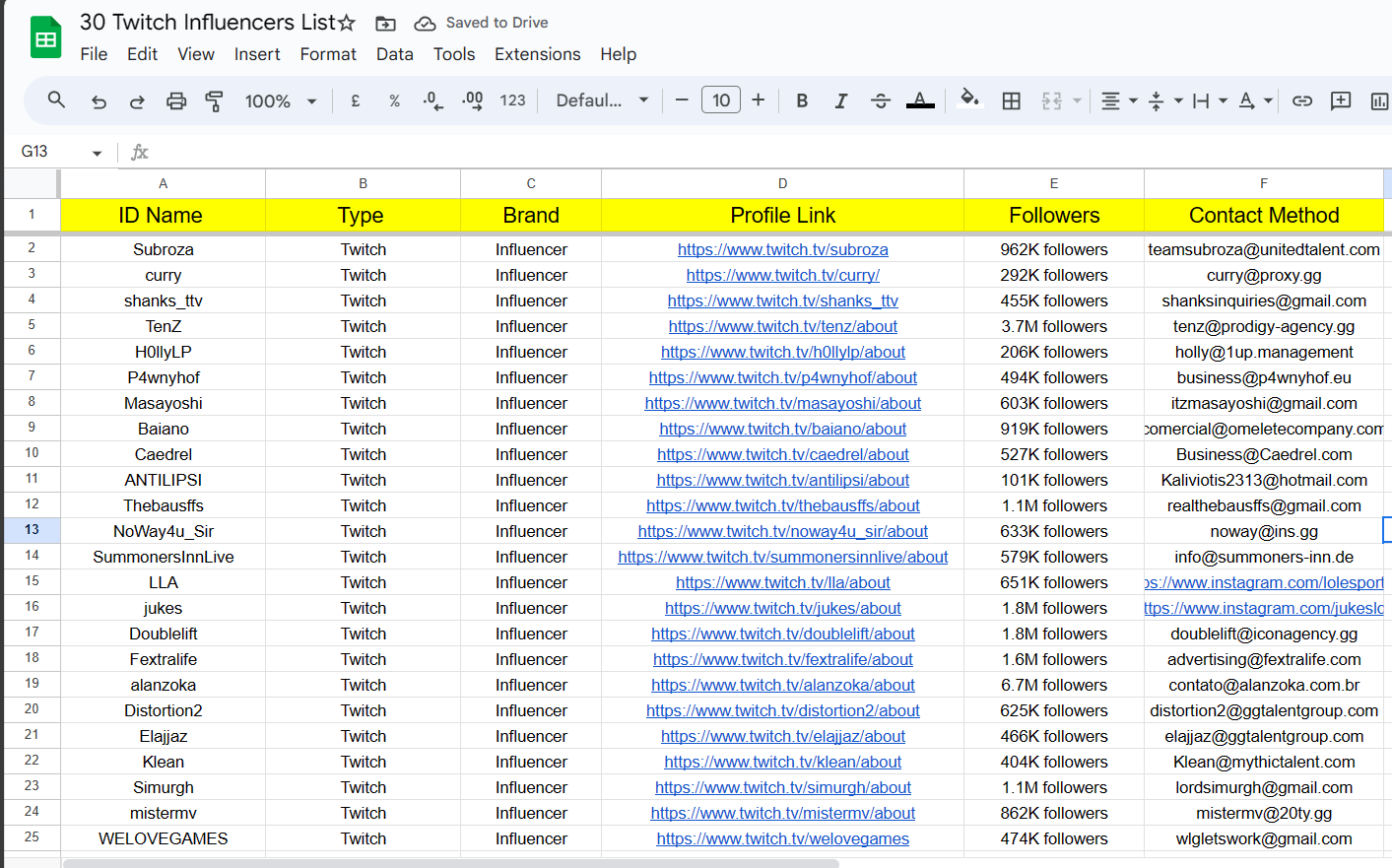Click the print icon

click(x=176, y=100)
